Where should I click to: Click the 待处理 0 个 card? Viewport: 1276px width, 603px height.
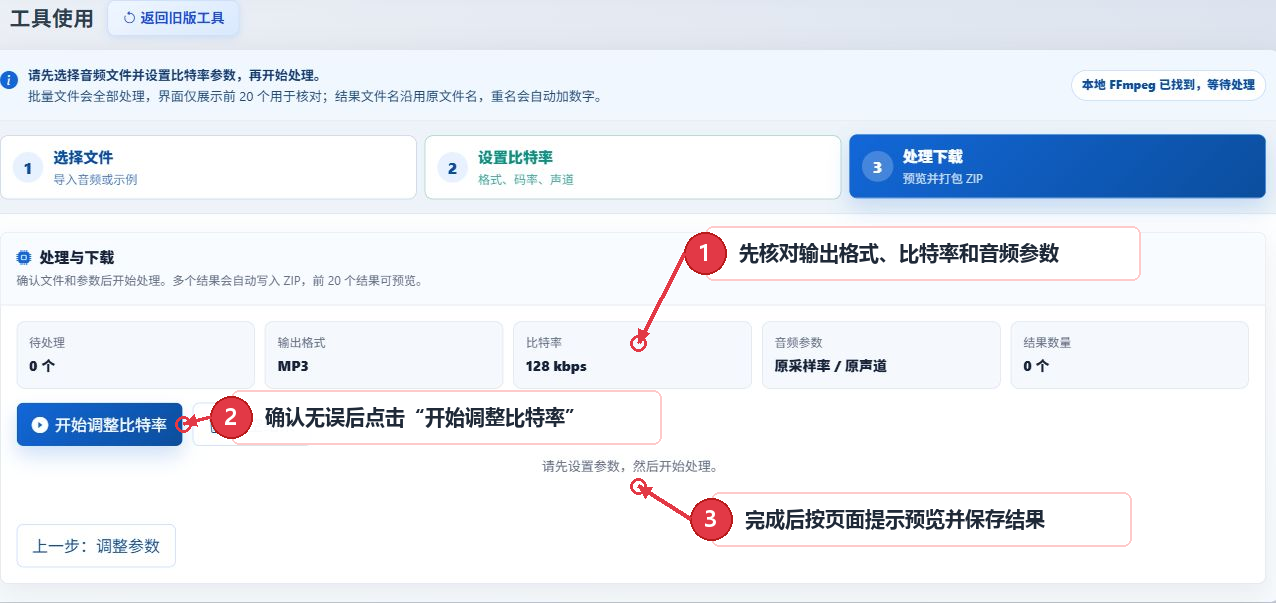tap(136, 355)
